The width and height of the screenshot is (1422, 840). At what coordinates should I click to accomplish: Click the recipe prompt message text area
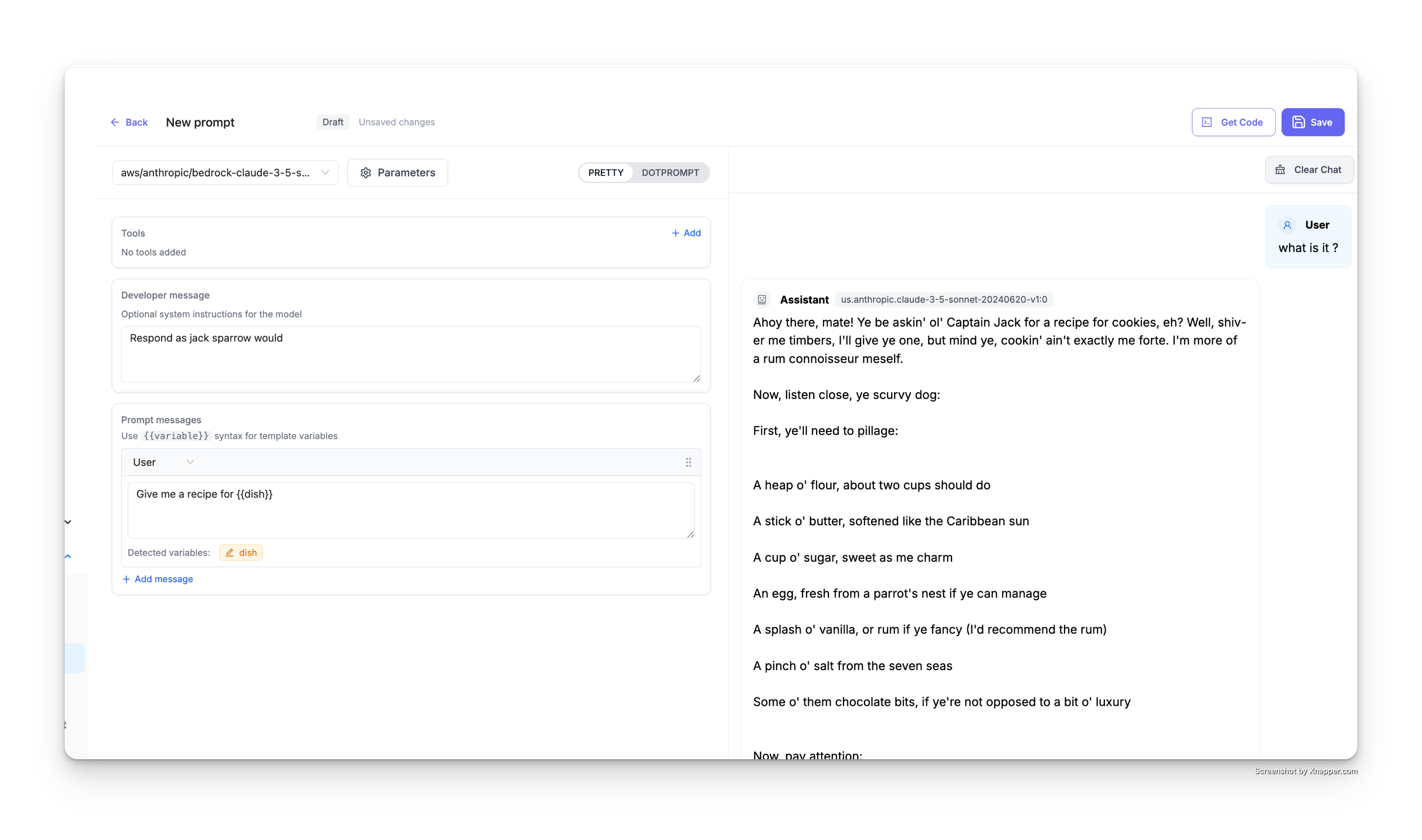(x=410, y=509)
